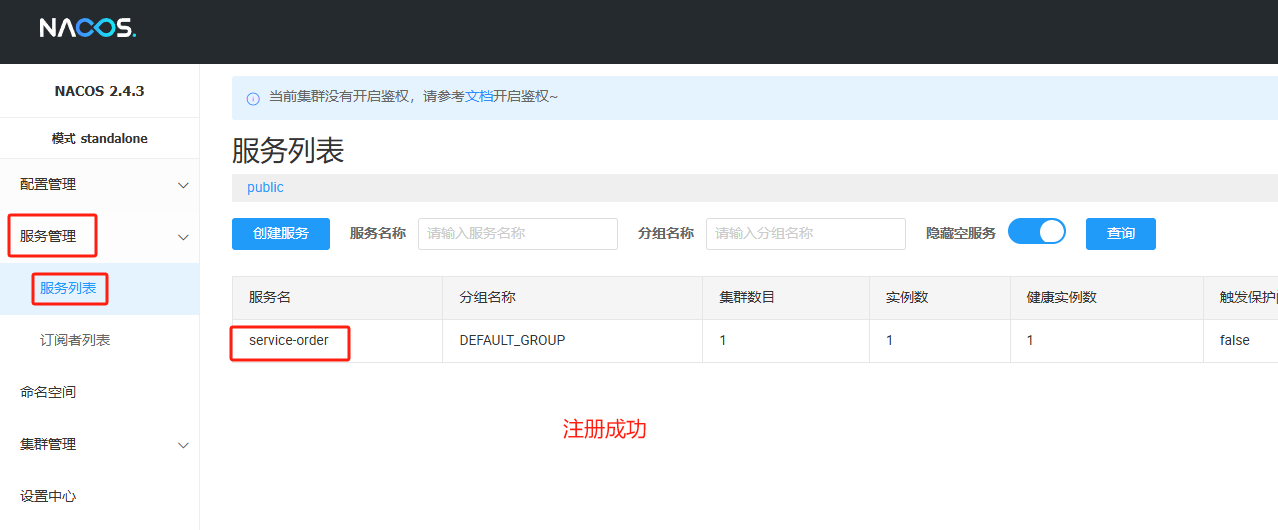Click the 查询 button
The image size is (1278, 530).
pyautogui.click(x=1121, y=234)
